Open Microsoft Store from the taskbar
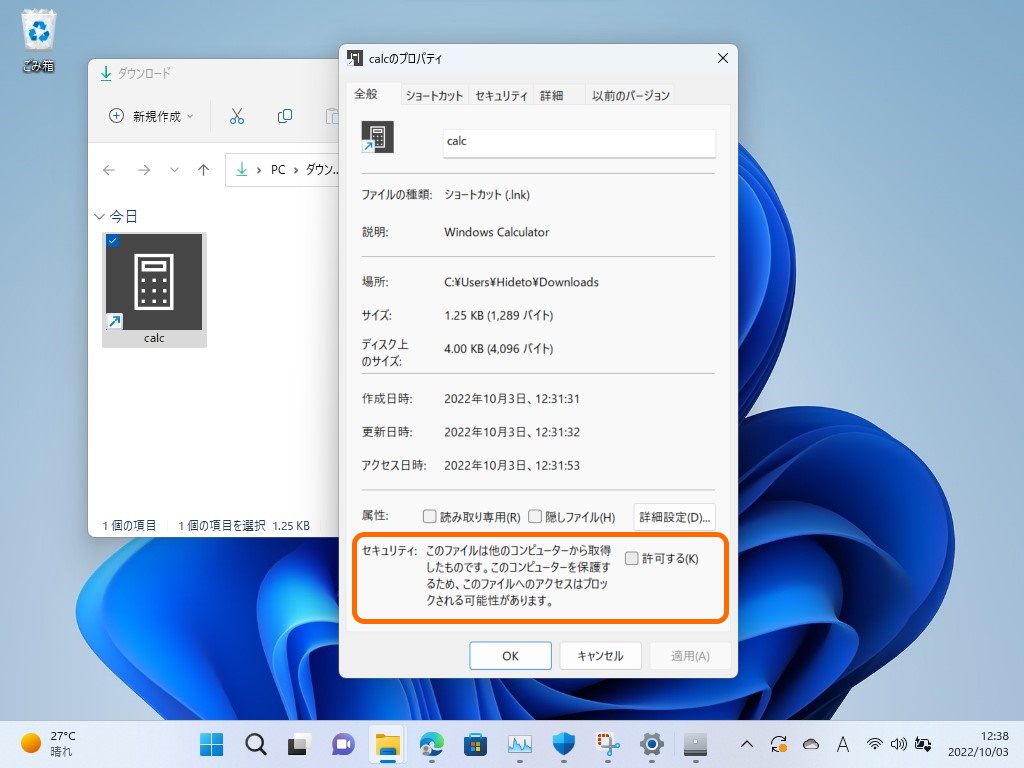The width and height of the screenshot is (1024, 768). (474, 744)
